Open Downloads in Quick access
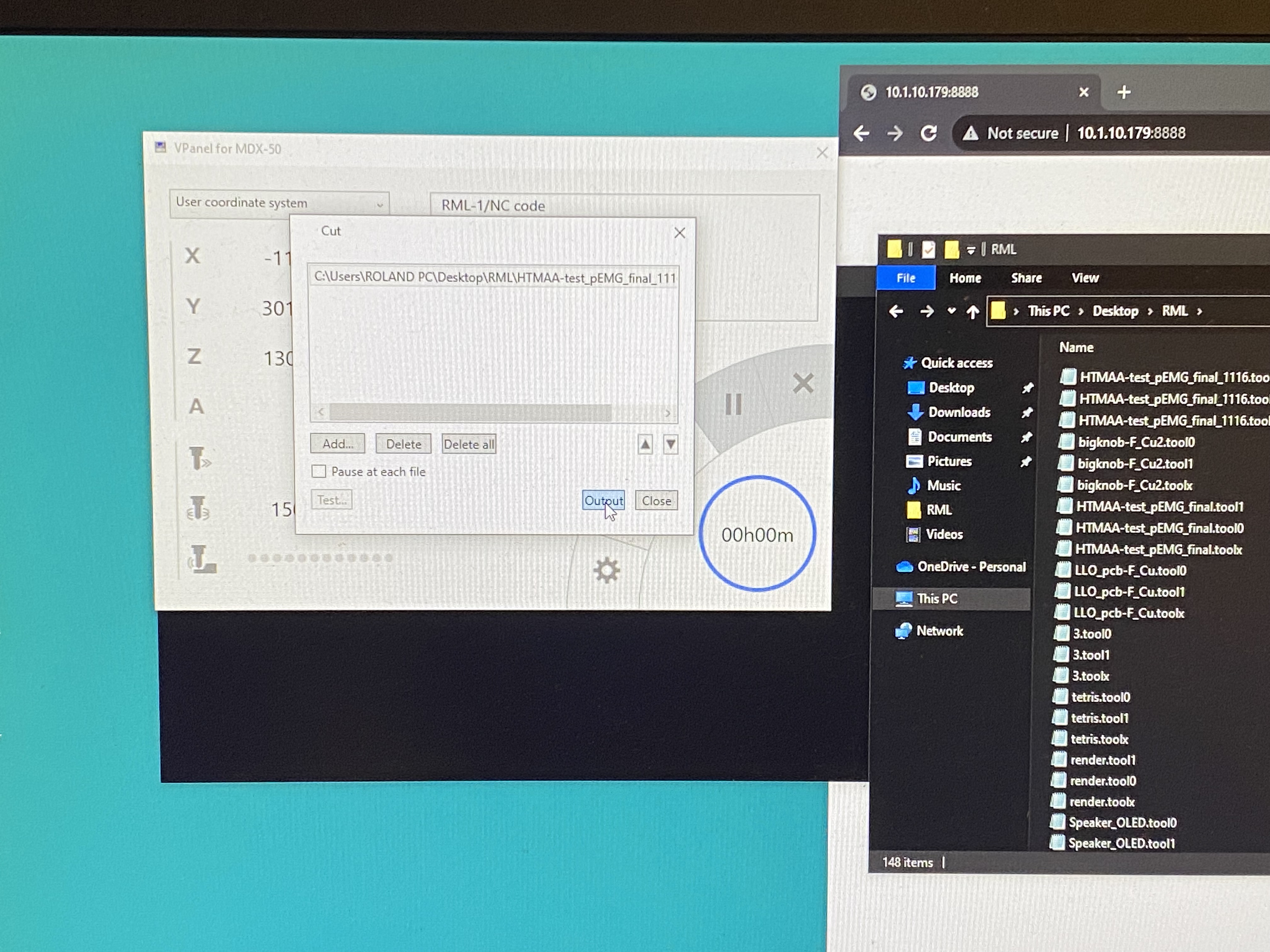 959,412
